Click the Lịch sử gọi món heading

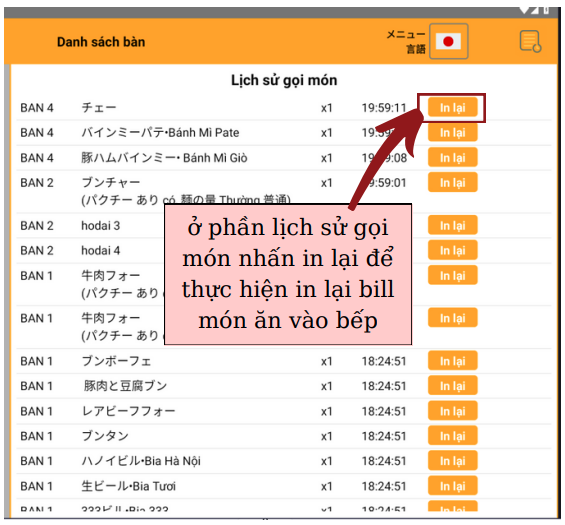[284, 80]
